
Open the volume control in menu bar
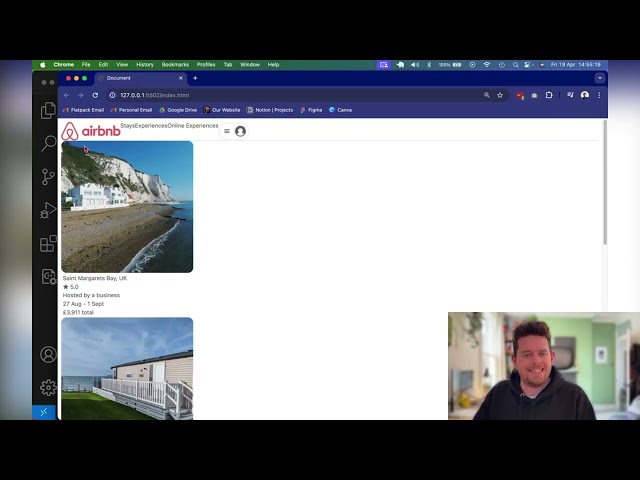(x=415, y=64)
